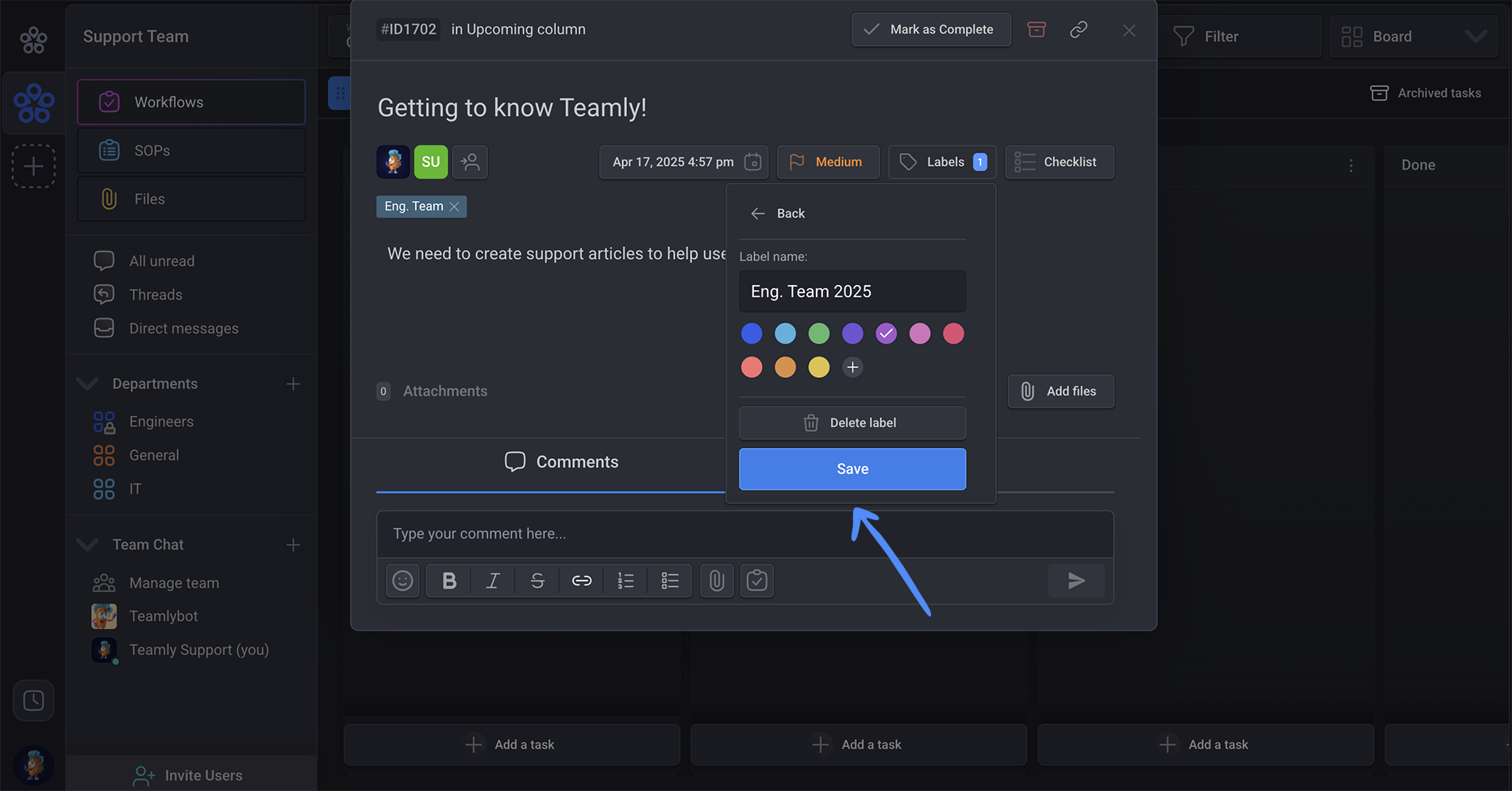Open the assign user icon

[x=470, y=162]
